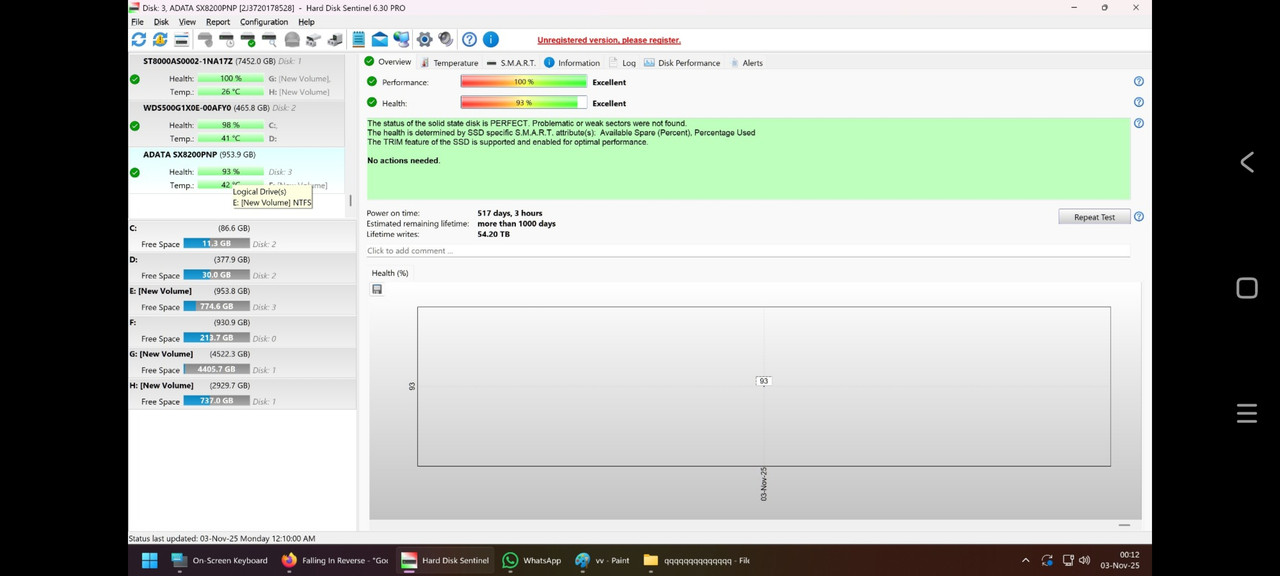This screenshot has width=1280, height=576.
Task: Open the Disk menu
Action: [161, 22]
